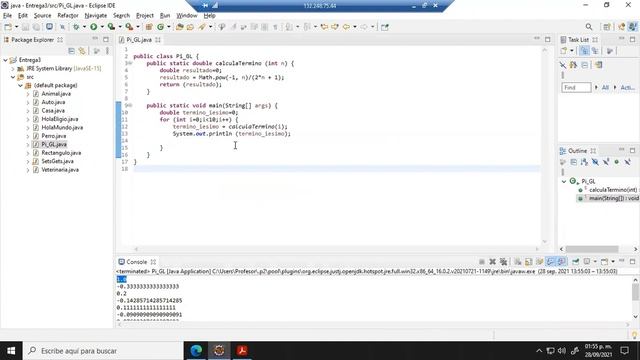Screen dimensions: 640x360
Task: Open Microsoft Edge from the taskbar
Action: (196, 351)
